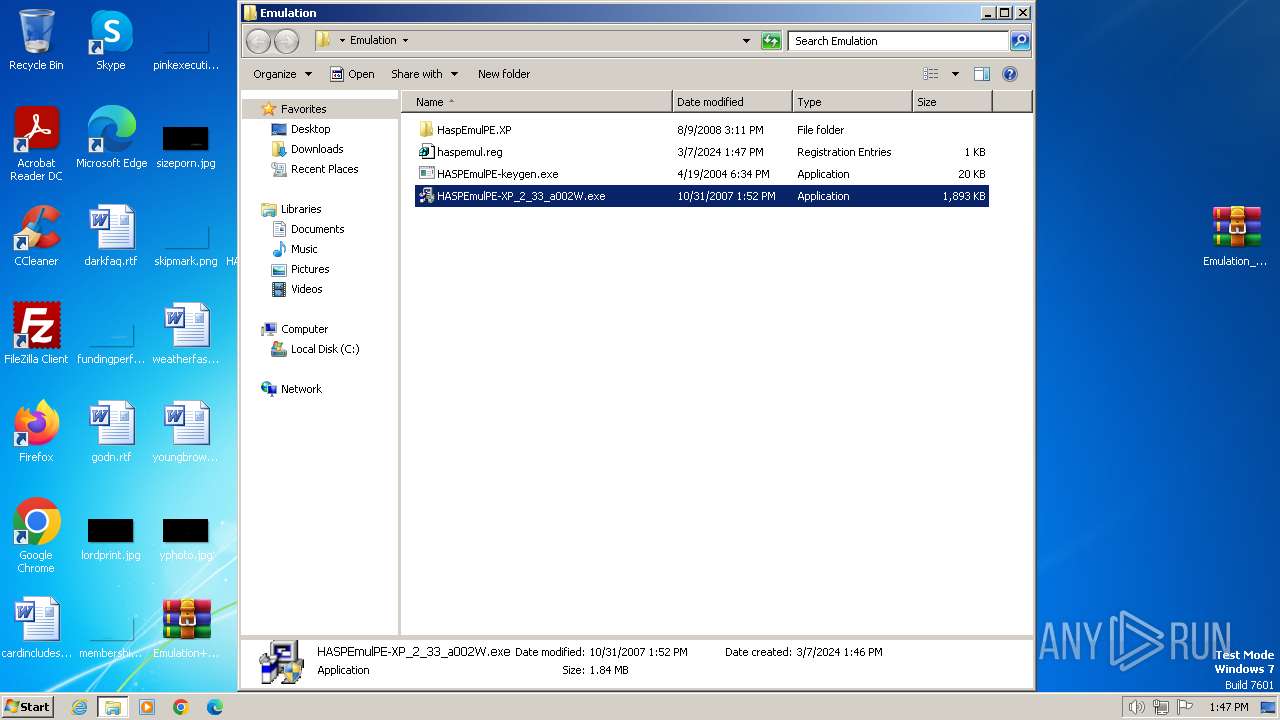Open Google Chrome desktop shortcut
The width and height of the screenshot is (1280, 720).
point(36,536)
